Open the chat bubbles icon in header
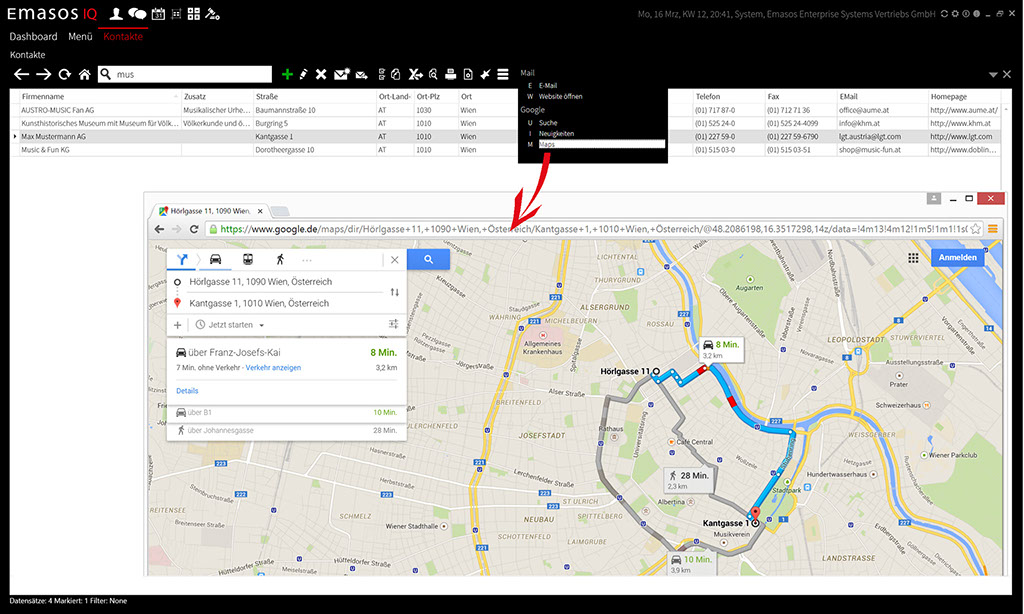Image resolution: width=1024 pixels, height=614 pixels. tap(137, 14)
